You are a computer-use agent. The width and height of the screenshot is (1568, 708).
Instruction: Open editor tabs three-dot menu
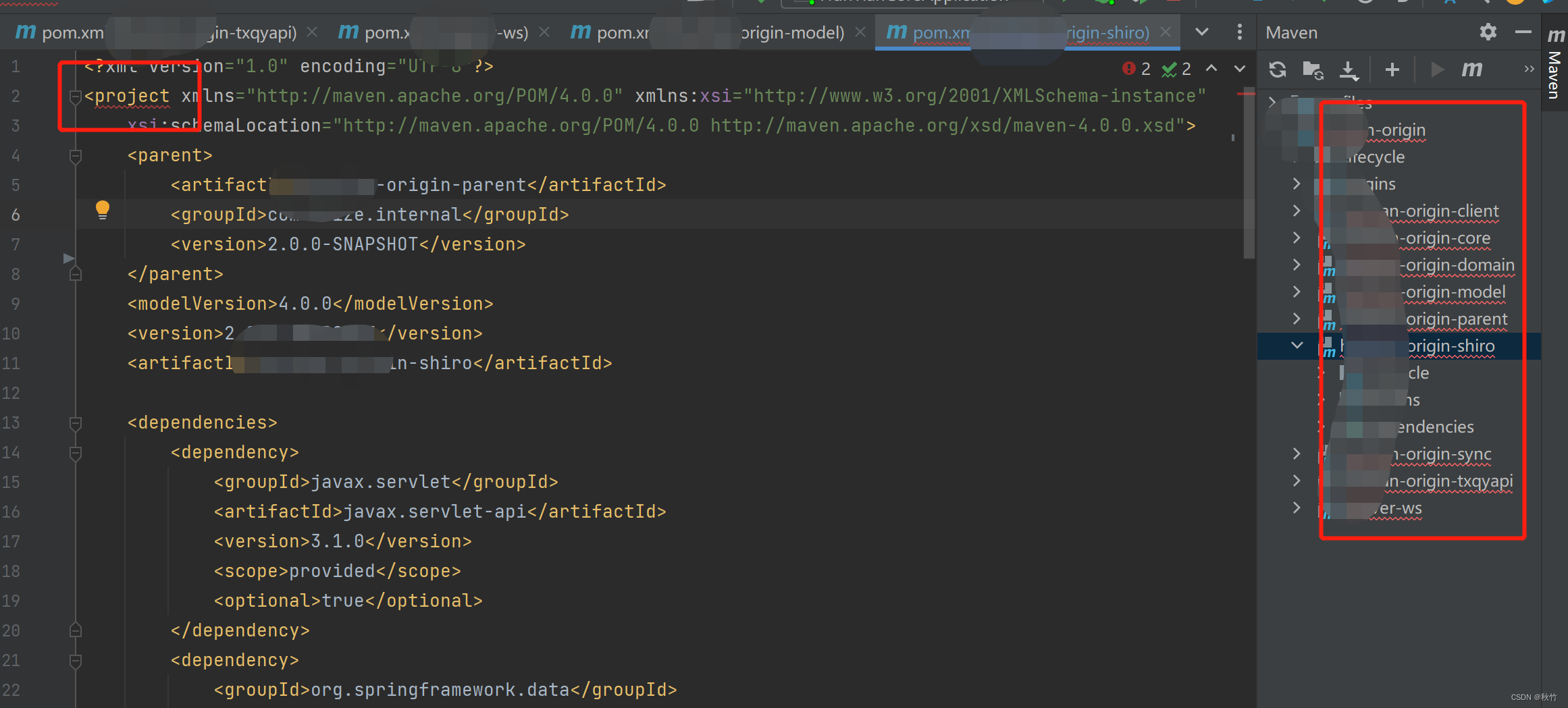point(1239,32)
